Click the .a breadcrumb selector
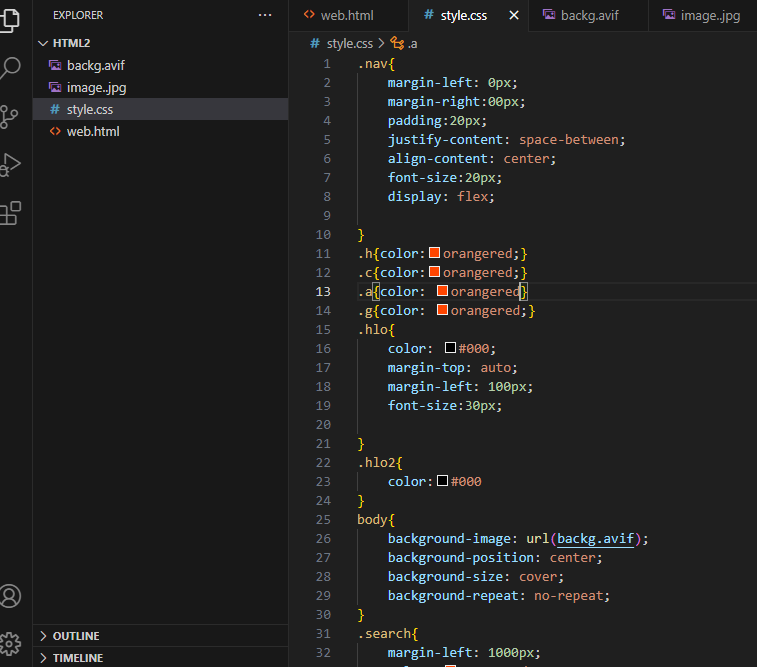 (x=413, y=44)
